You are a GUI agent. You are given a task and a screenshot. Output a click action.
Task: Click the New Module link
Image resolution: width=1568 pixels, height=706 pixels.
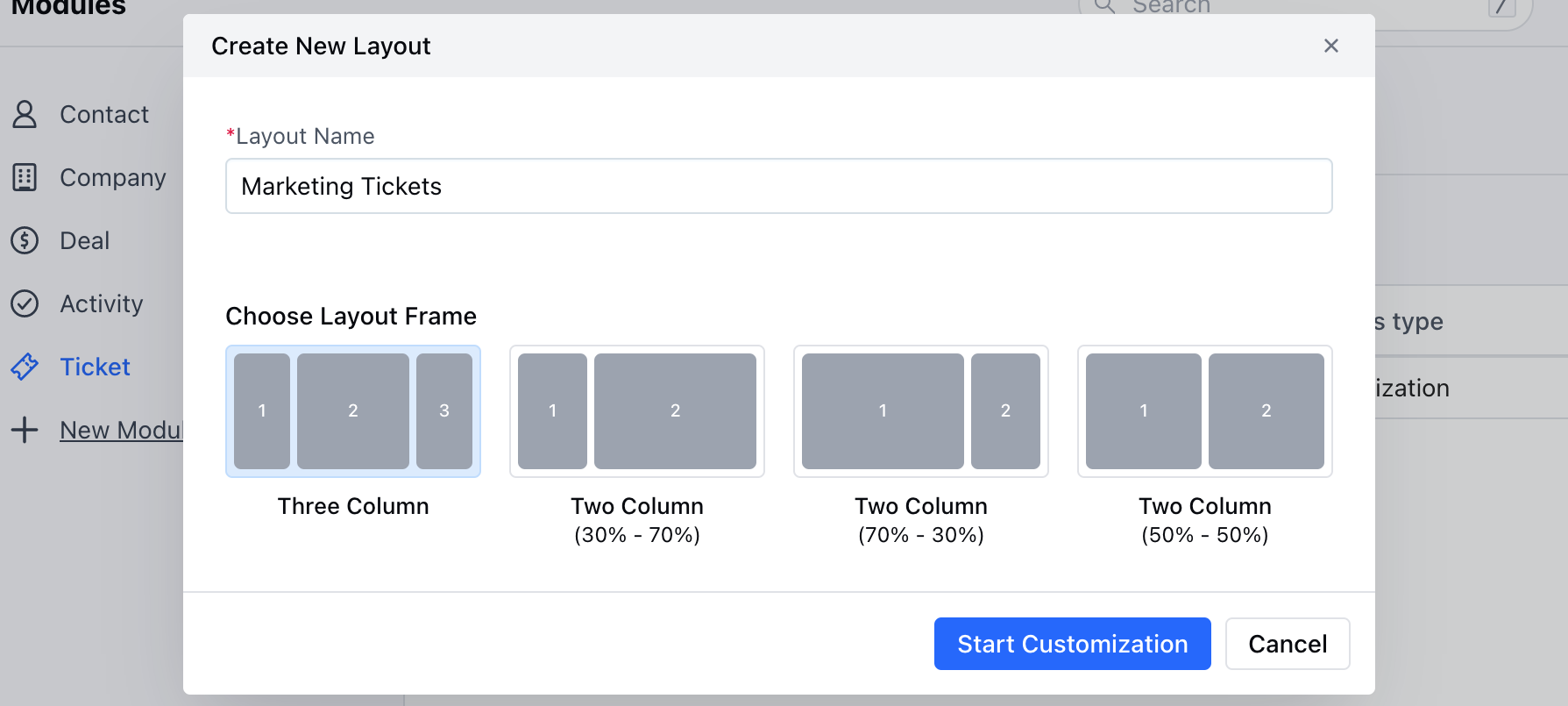click(x=121, y=430)
